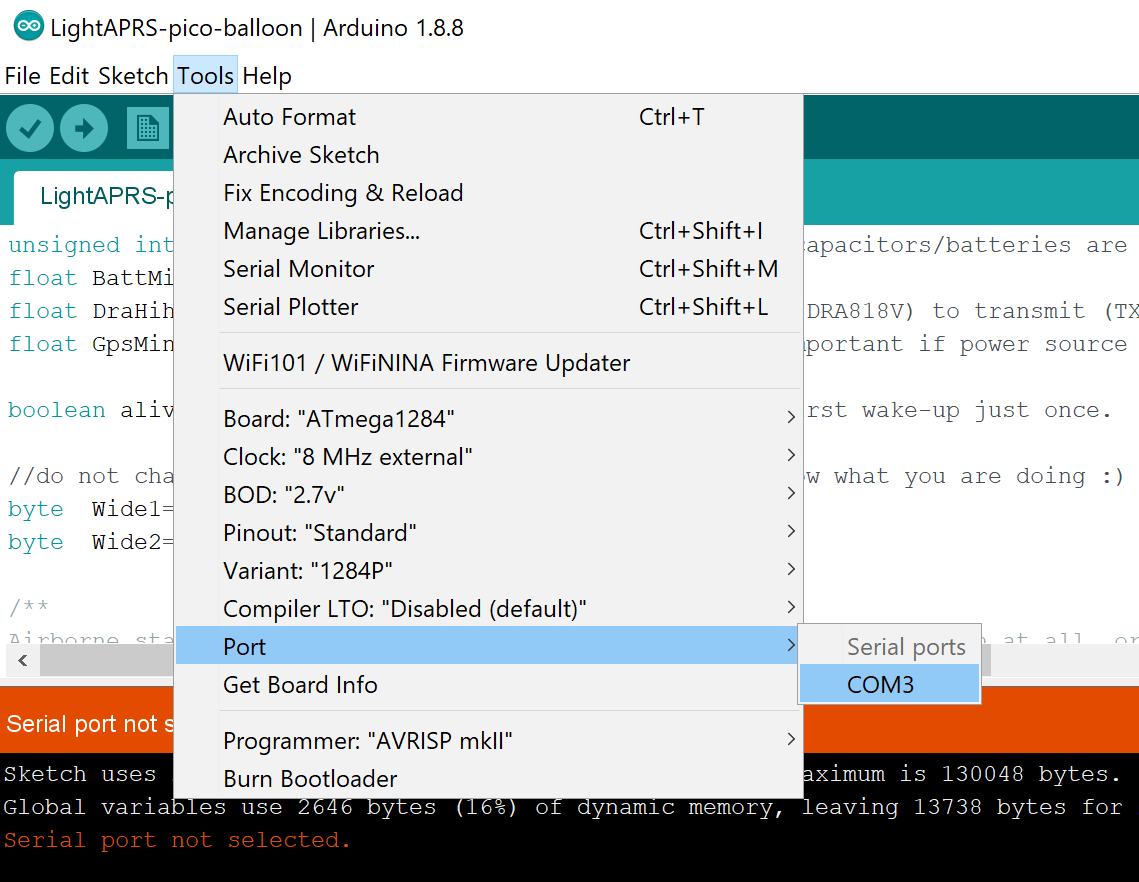The height and width of the screenshot is (882, 1139).
Task: Expand the Pinout: "Standard" submenu
Action: 488,533
